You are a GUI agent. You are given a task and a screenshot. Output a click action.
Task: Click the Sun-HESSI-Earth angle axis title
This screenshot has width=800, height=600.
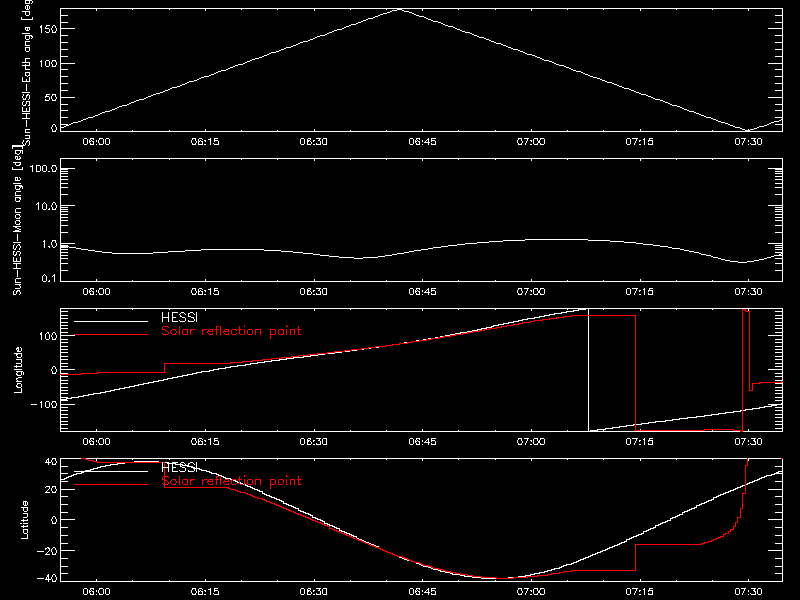pyautogui.click(x=26, y=73)
